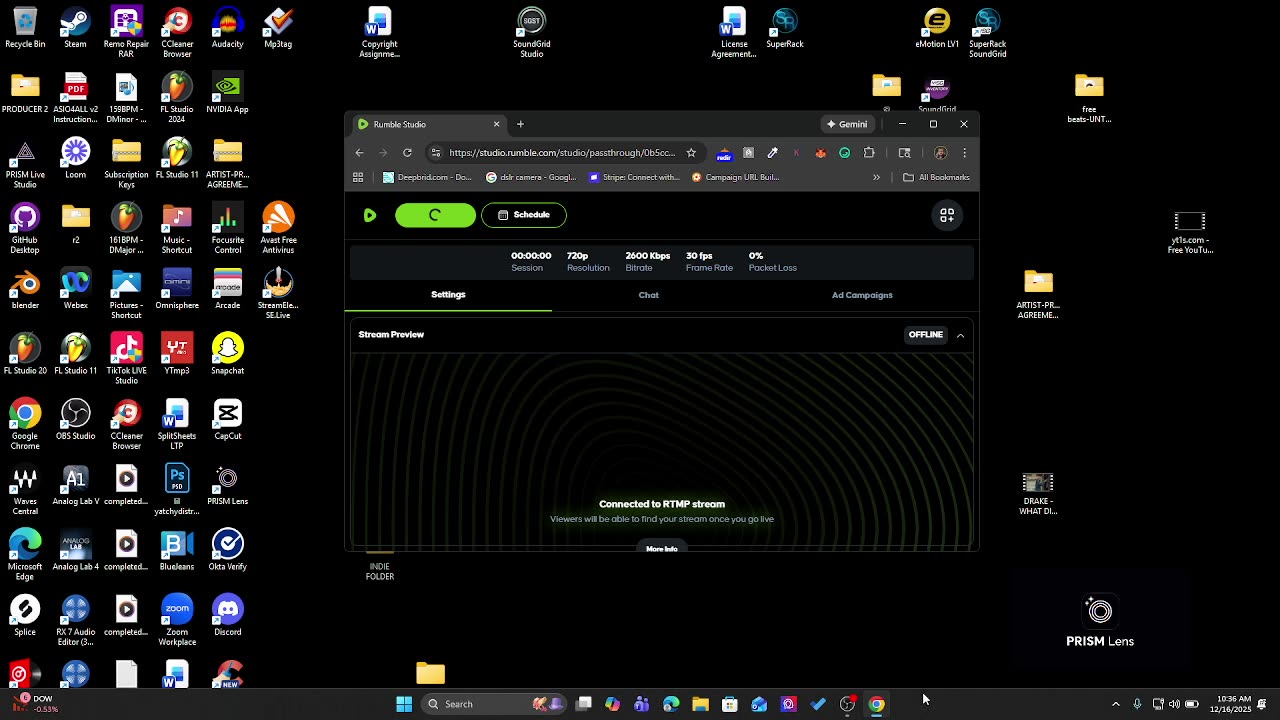
Task: Open volume control in system tray
Action: tap(1174, 704)
